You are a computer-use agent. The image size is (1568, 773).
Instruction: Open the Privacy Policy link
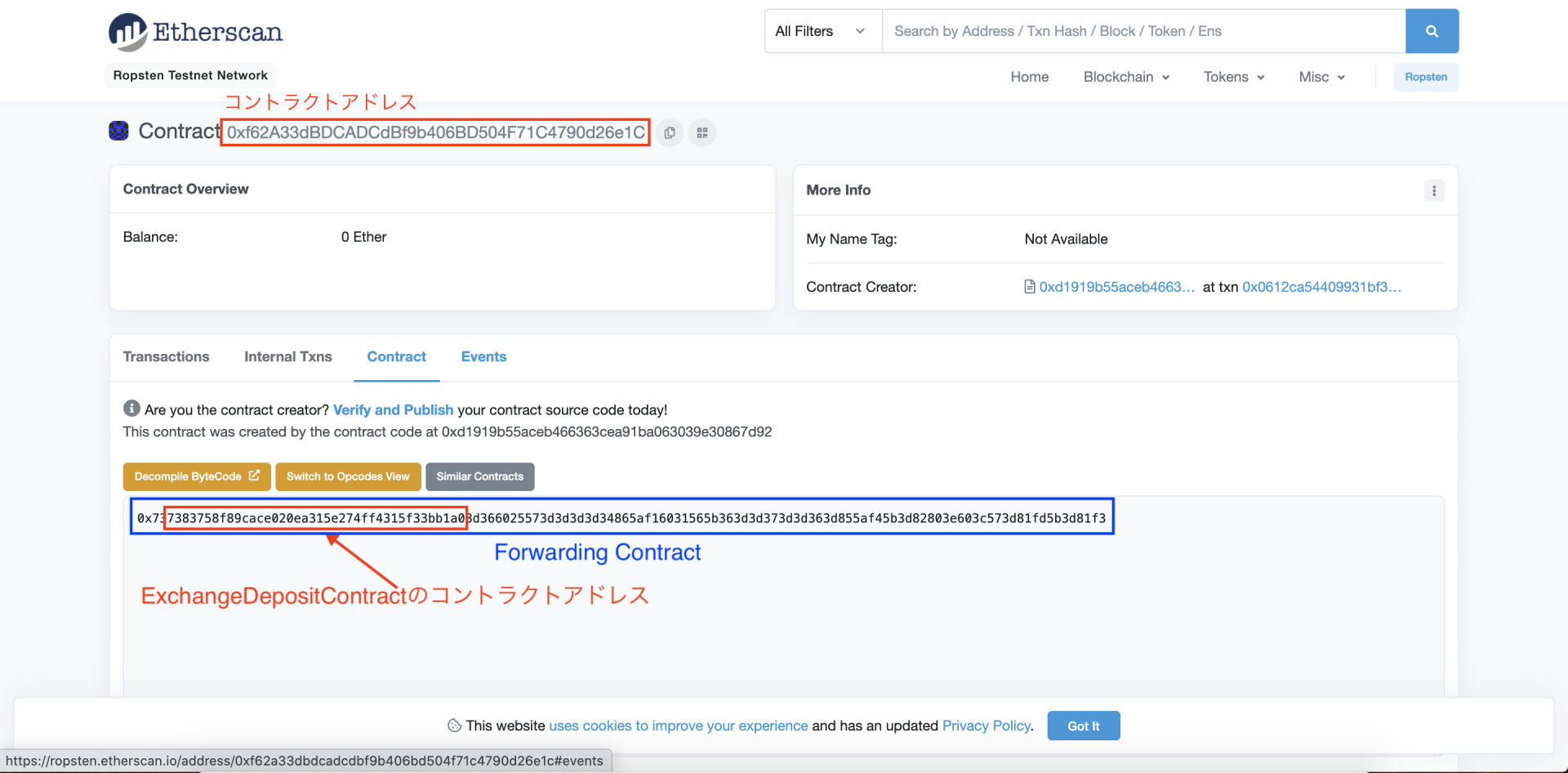[987, 726]
